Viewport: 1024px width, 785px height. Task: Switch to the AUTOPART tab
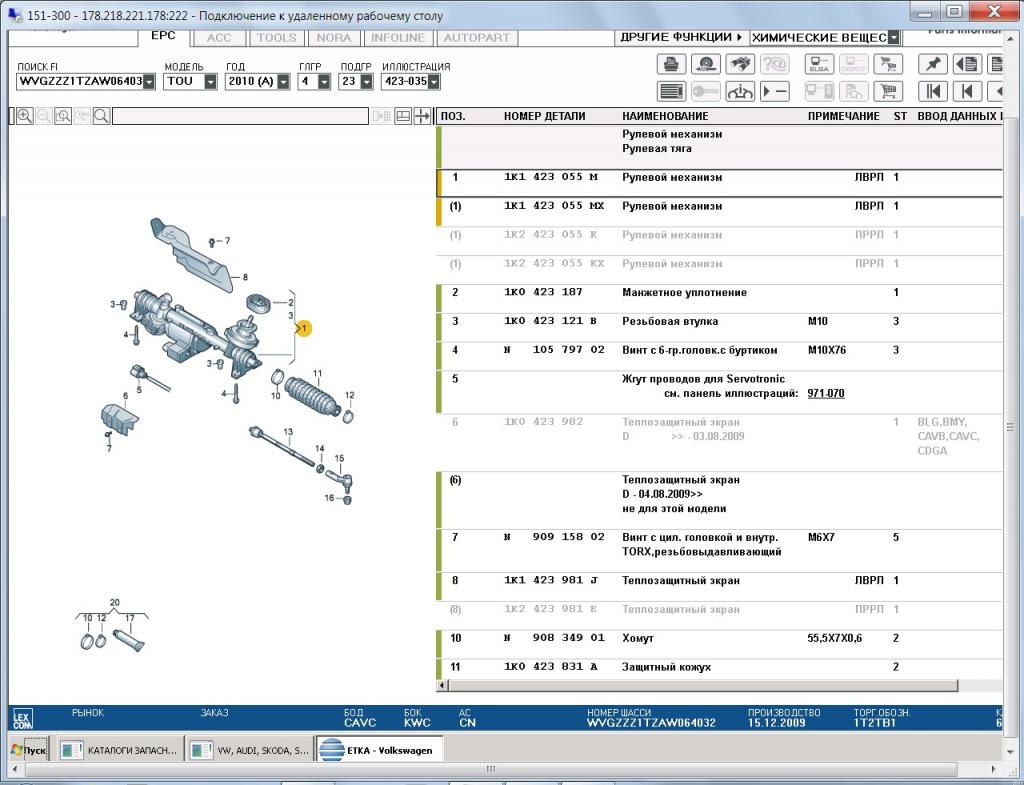(x=476, y=38)
